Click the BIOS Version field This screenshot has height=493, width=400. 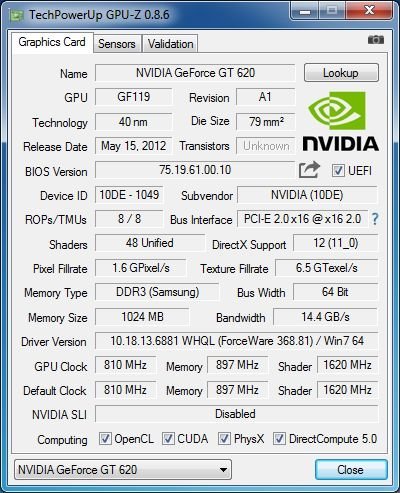point(195,170)
